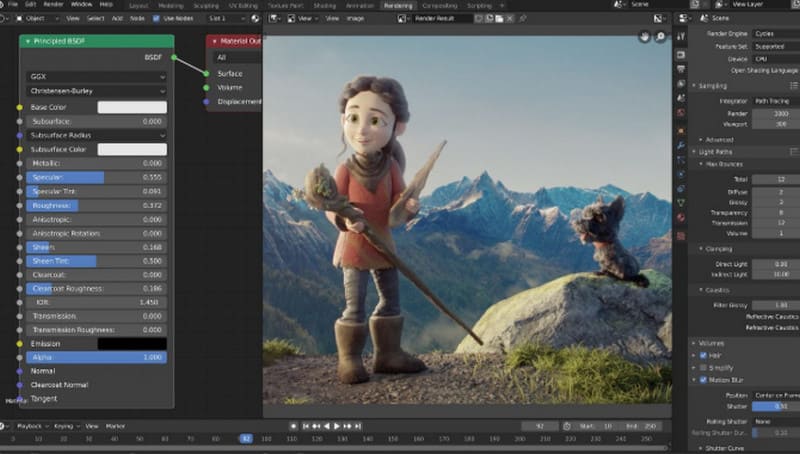800x454 pixels.
Task: Open the Render properties tab icon
Action: click(x=681, y=55)
